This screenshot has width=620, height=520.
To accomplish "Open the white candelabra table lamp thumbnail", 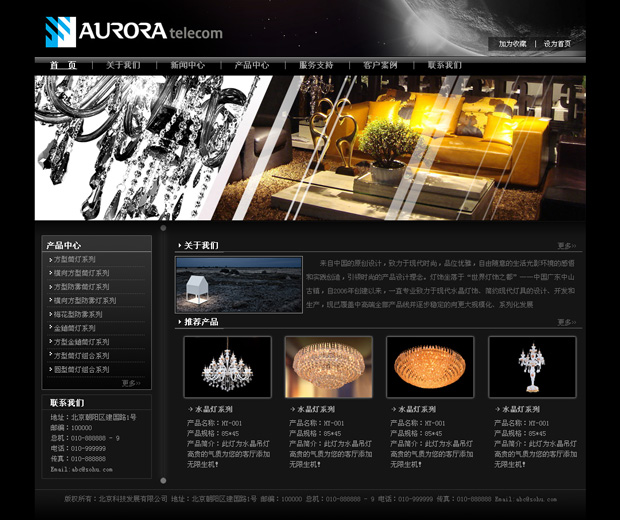I will coord(532,367).
